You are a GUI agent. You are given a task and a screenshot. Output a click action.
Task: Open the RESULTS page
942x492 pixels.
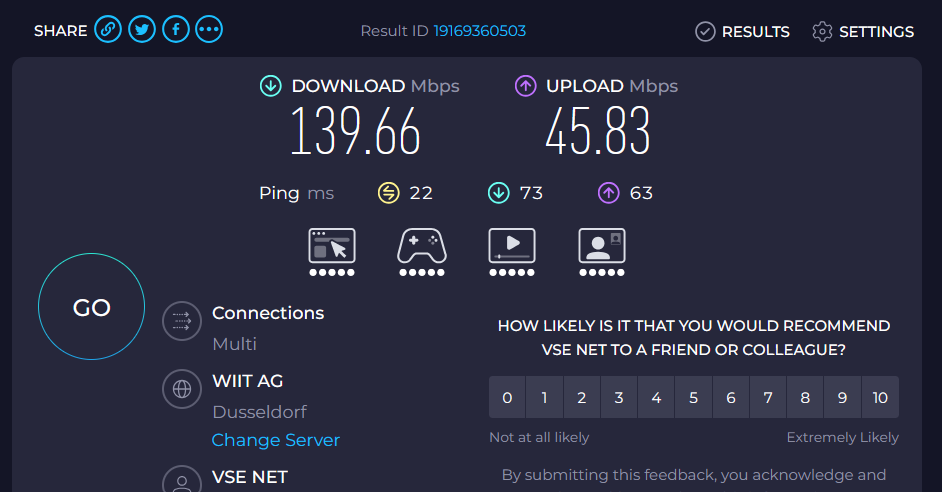(743, 31)
